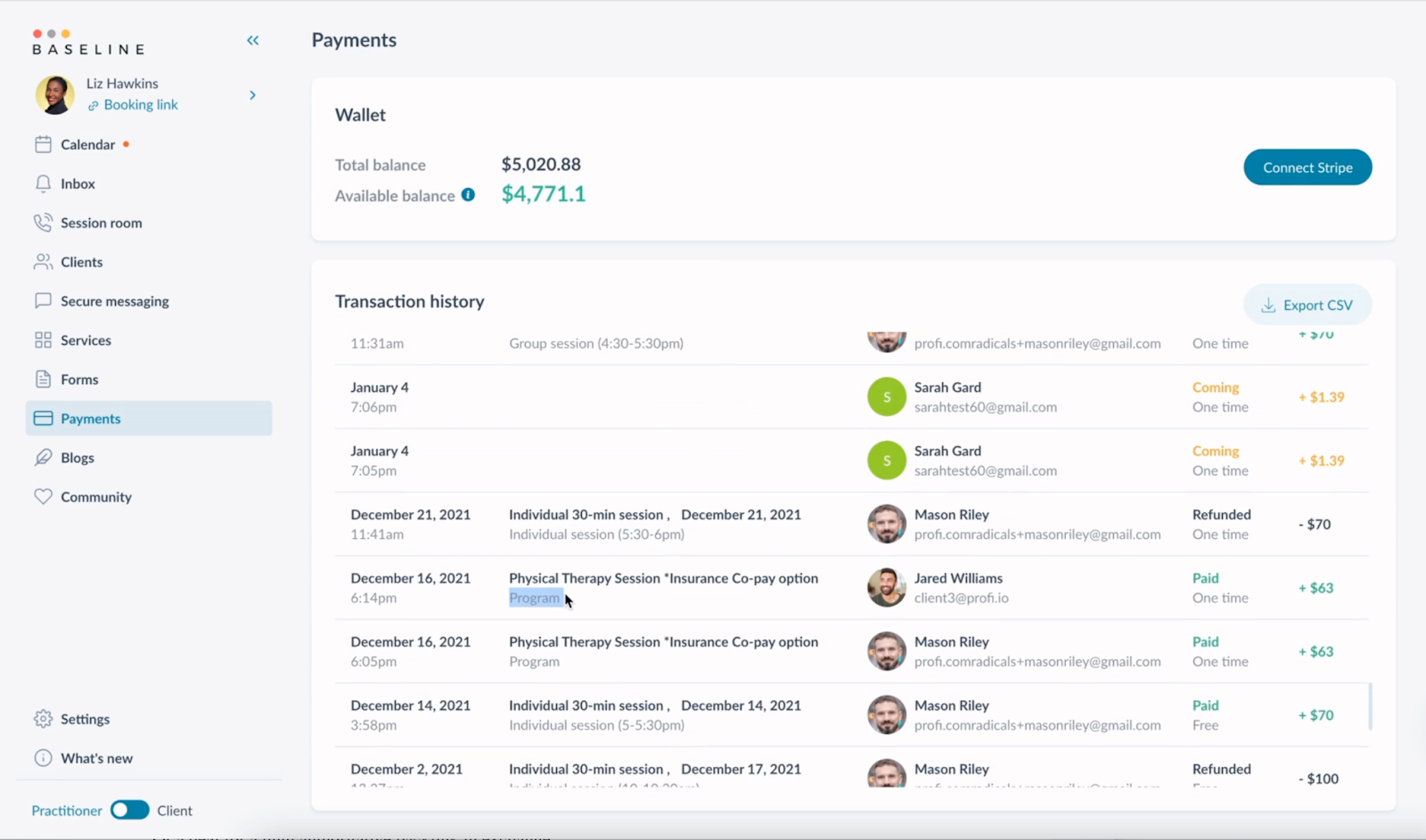Switch the Practitioner toggle to Client

point(129,810)
